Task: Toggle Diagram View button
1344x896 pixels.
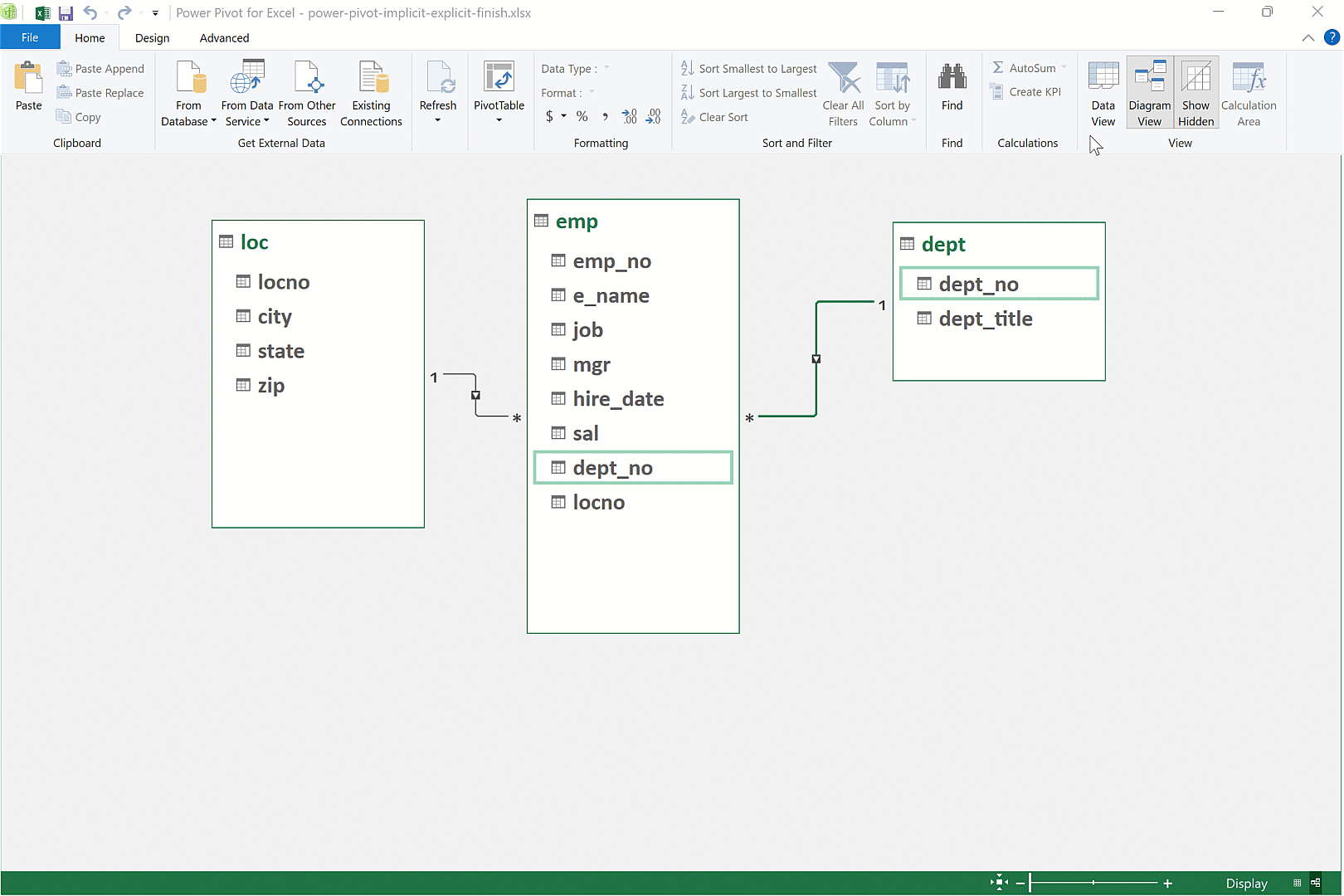Action: click(1149, 93)
